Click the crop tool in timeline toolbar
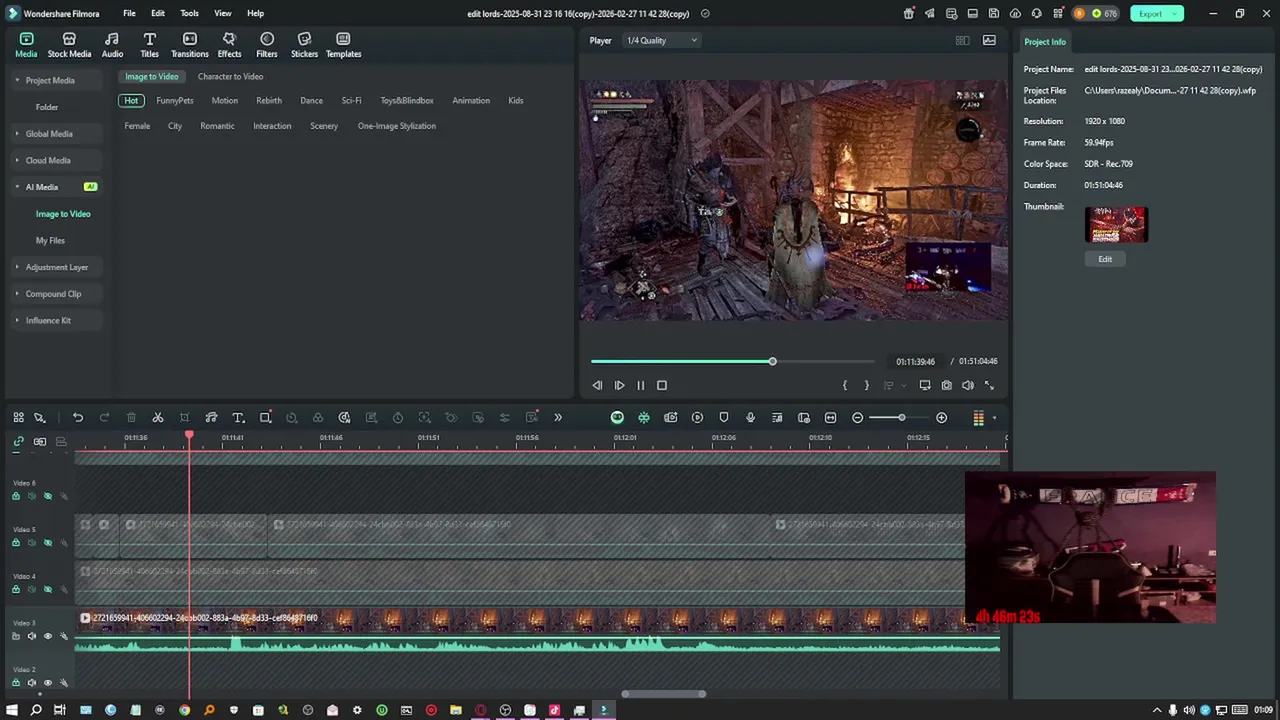The width and height of the screenshot is (1280, 720). pyautogui.click(x=184, y=417)
